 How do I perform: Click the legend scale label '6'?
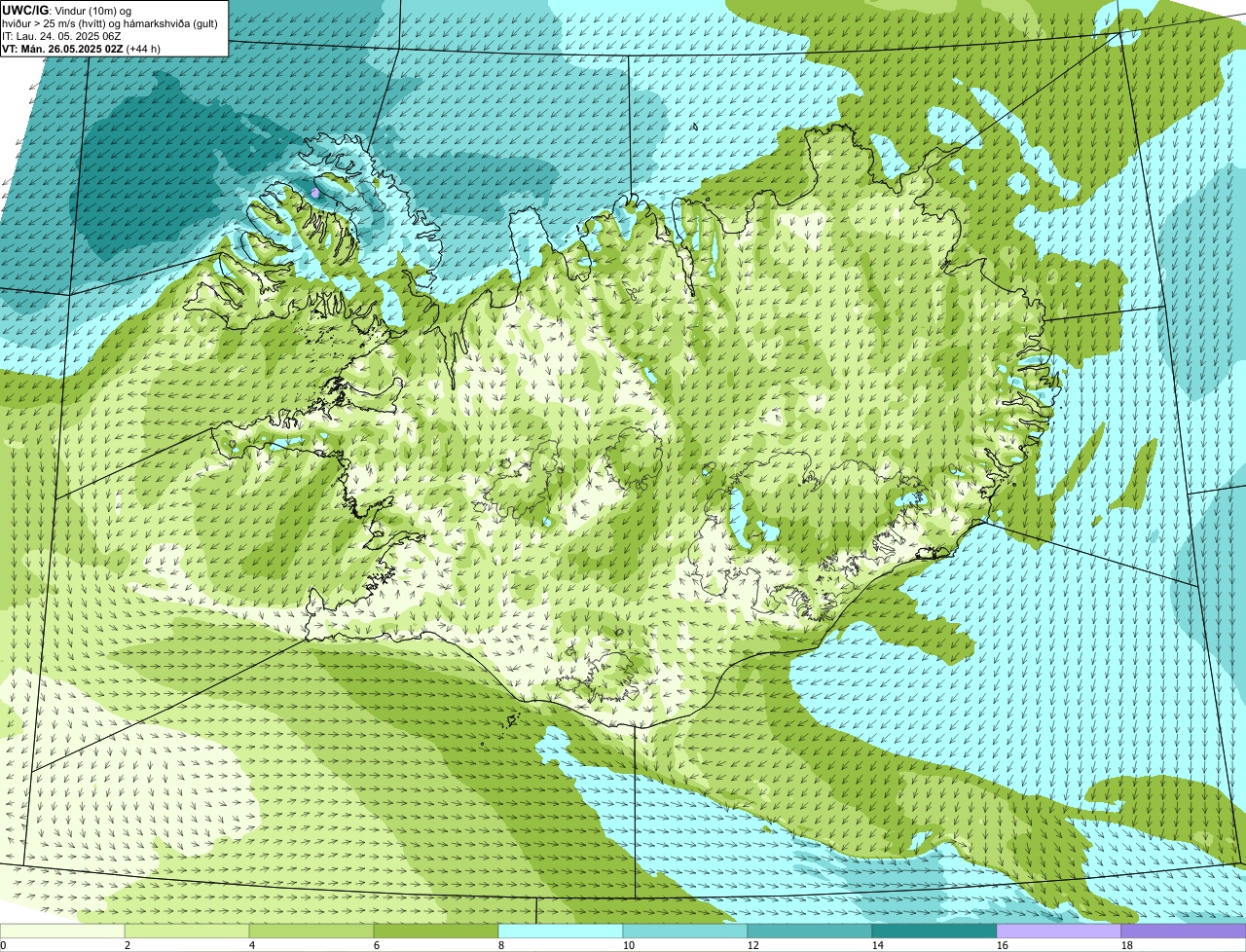pos(377,945)
